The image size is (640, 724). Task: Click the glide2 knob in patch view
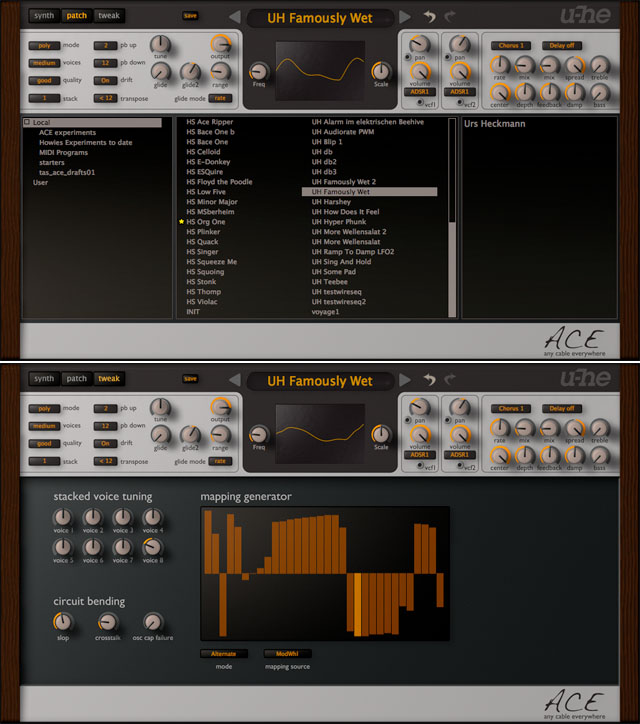click(x=190, y=72)
